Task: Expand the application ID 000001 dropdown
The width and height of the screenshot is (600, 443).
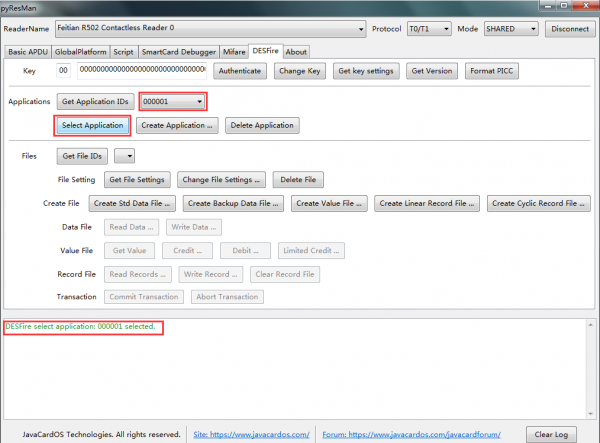Action: pos(173,101)
